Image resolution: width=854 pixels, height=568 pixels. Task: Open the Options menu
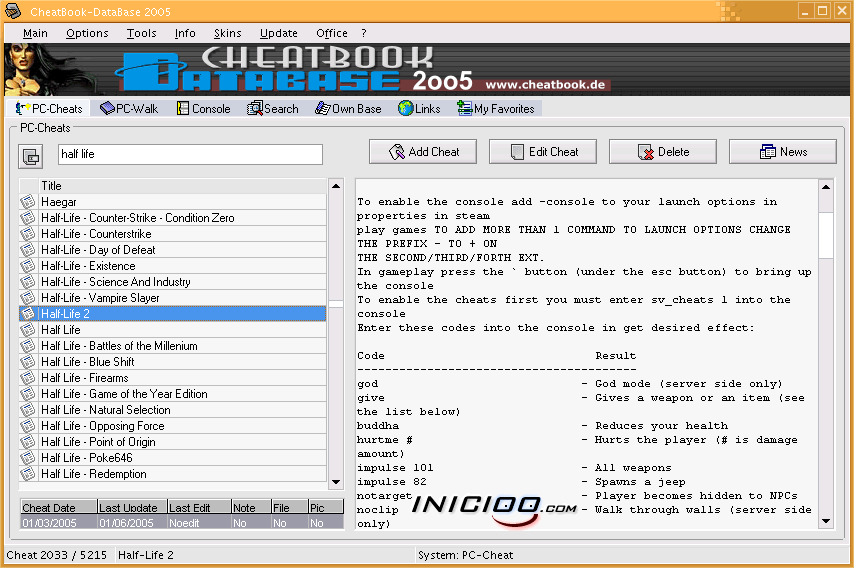point(87,33)
